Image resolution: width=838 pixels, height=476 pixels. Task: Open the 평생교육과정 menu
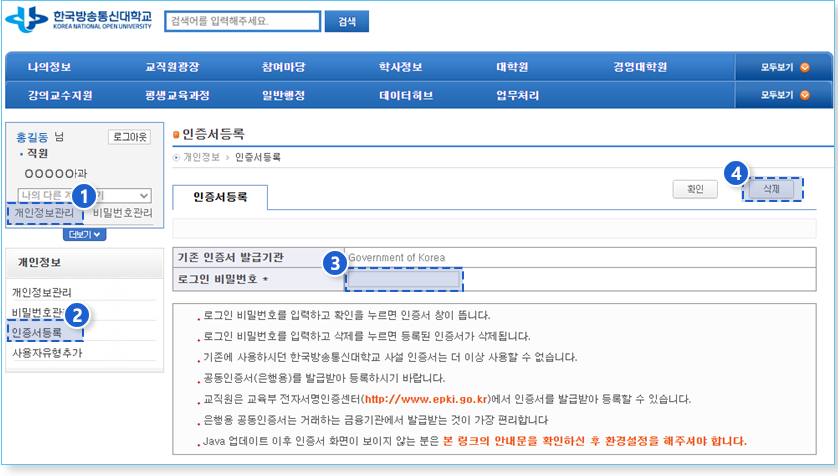coord(177,95)
